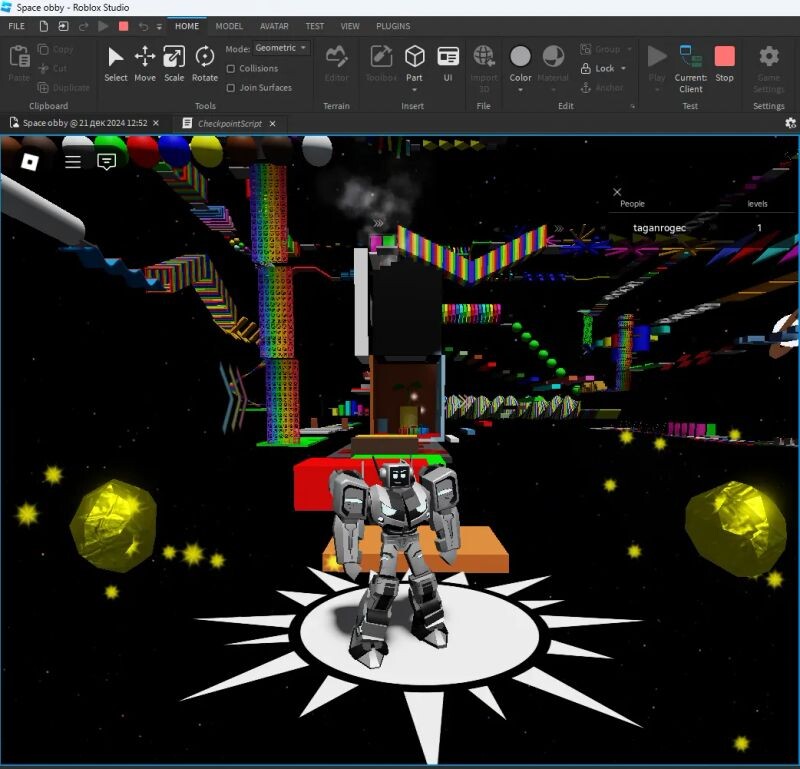Expand the Color picker dropdown
The width and height of the screenshot is (800, 769).
coord(520,90)
